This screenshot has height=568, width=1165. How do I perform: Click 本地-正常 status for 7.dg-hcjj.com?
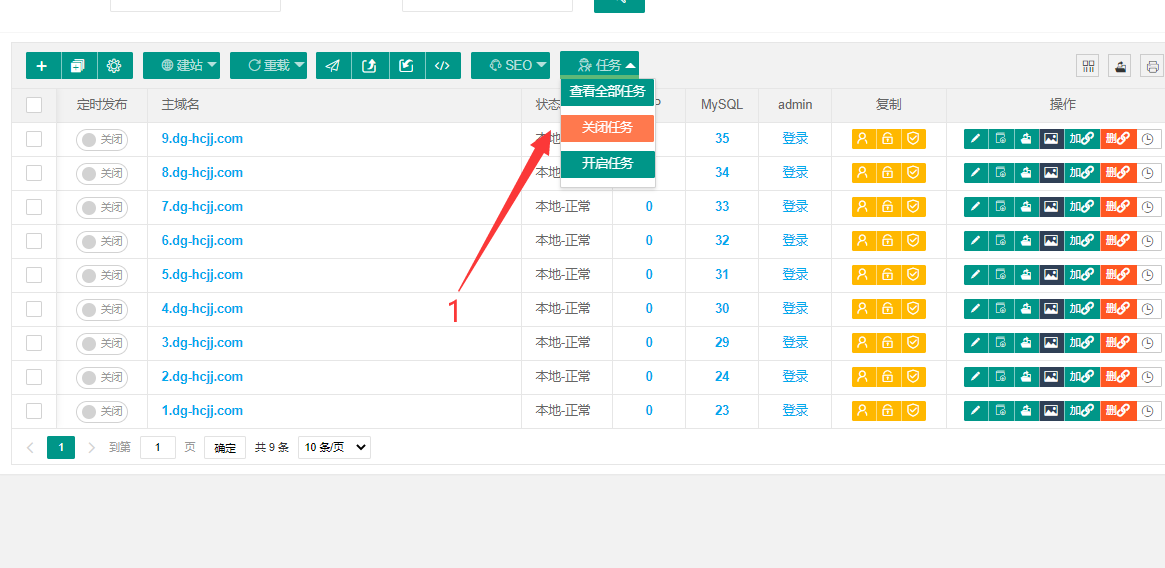tap(563, 207)
